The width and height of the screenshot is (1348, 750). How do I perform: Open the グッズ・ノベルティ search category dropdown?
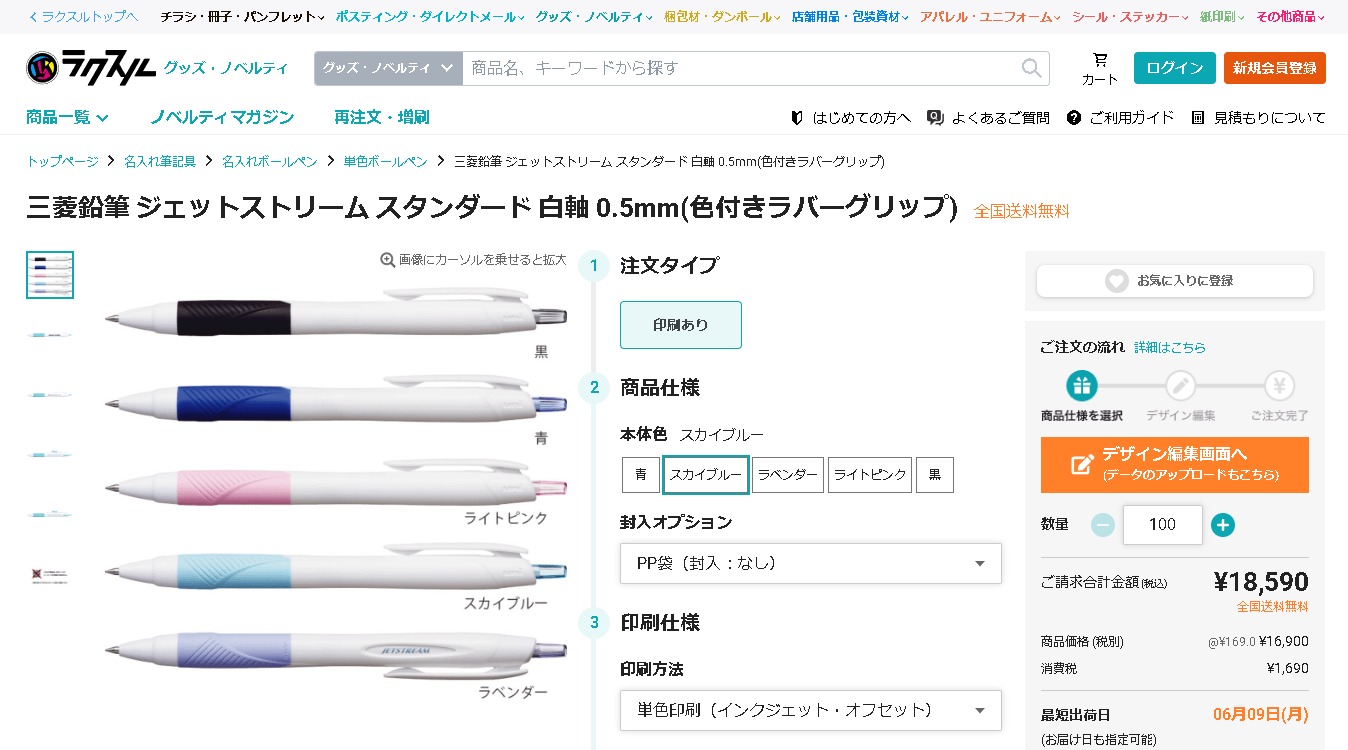(x=388, y=68)
